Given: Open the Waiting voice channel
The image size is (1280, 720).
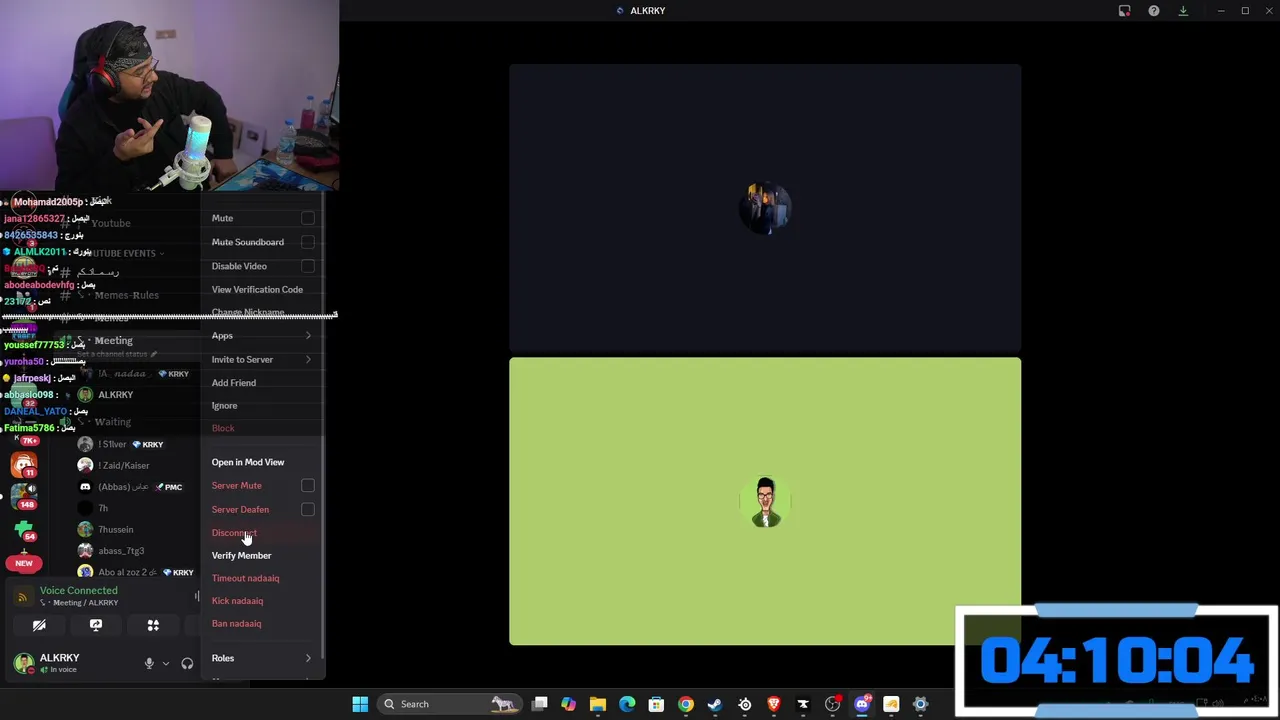Looking at the screenshot, I should 112,422.
